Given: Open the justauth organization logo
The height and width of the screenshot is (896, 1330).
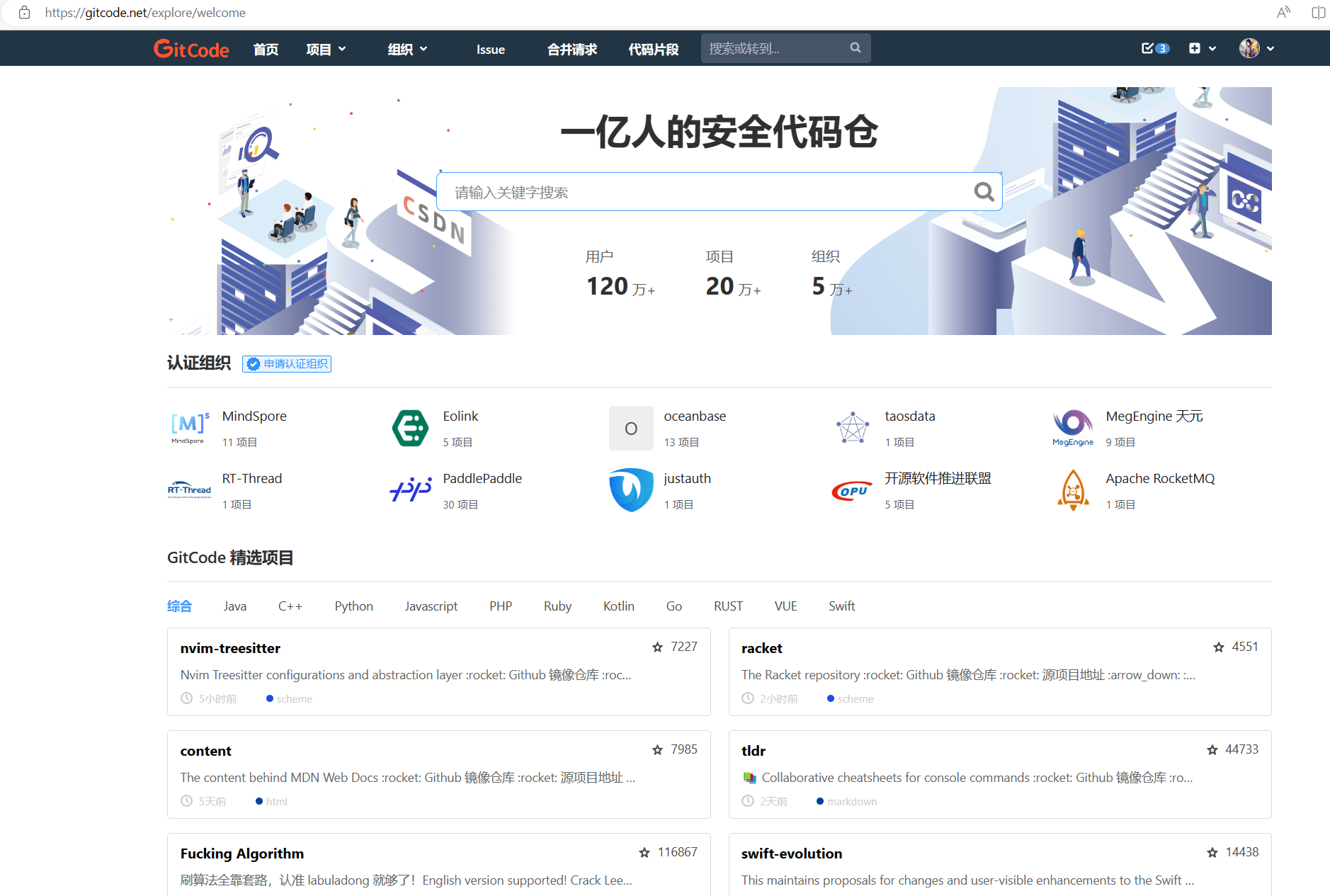Looking at the screenshot, I should pyautogui.click(x=631, y=490).
